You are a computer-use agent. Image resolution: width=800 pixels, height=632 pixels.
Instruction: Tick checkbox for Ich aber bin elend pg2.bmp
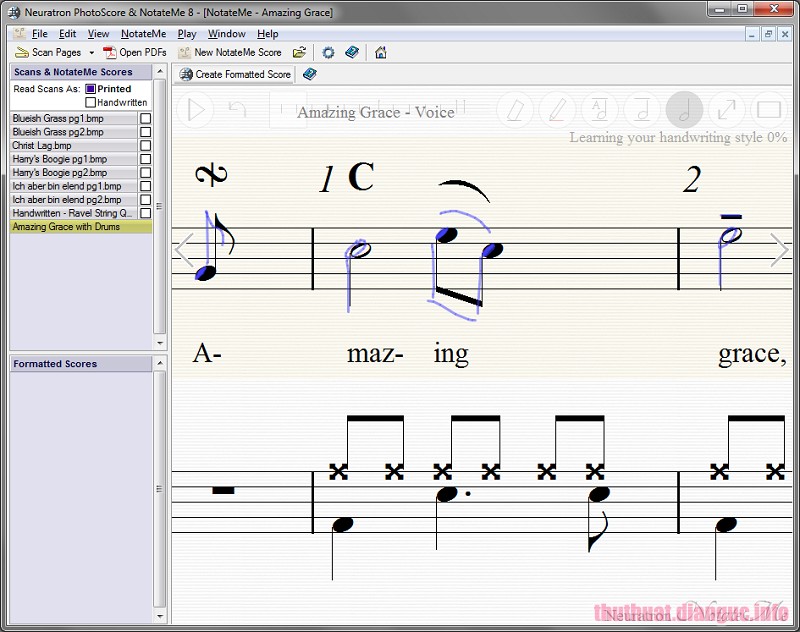[x=145, y=199]
